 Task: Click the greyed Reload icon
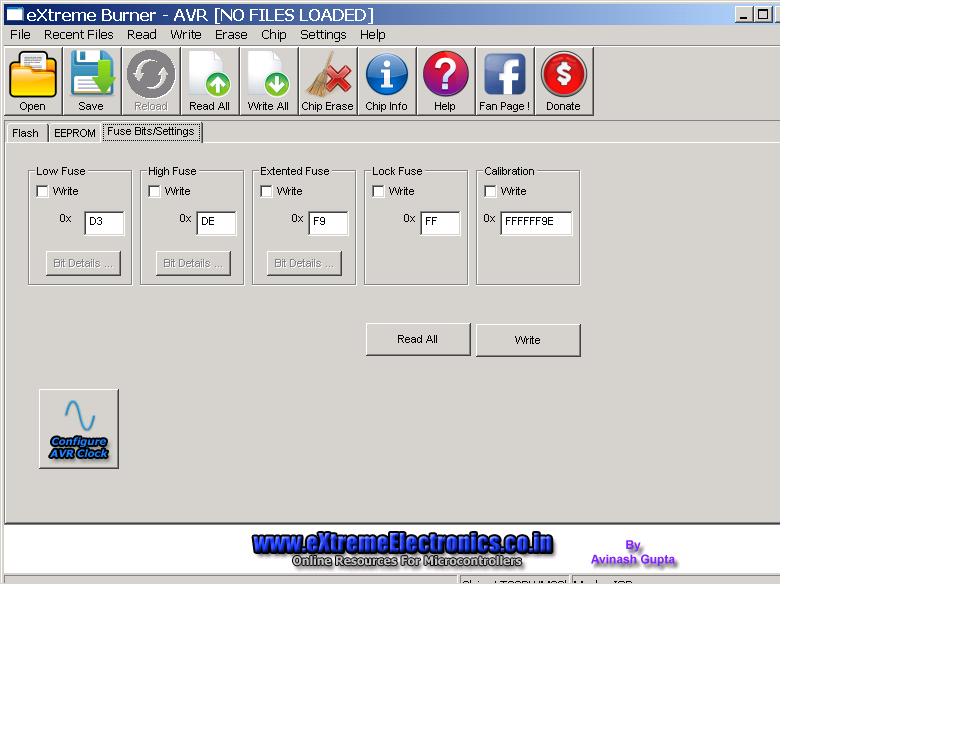click(x=151, y=81)
